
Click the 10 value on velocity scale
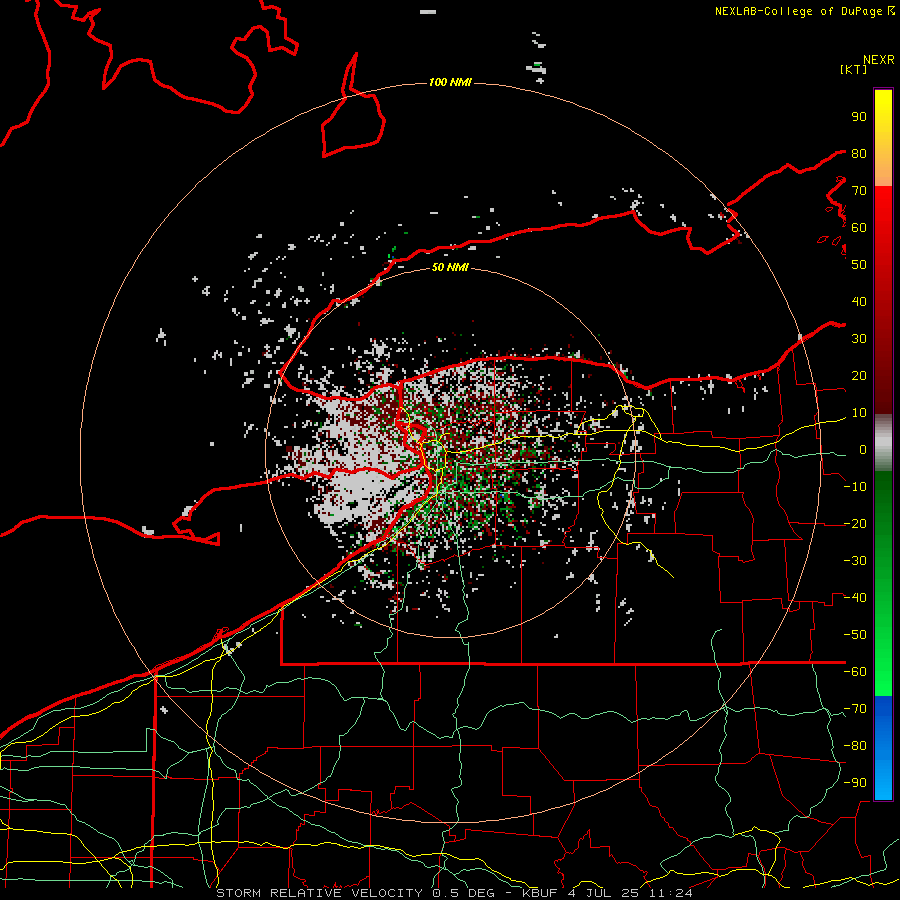(859, 413)
